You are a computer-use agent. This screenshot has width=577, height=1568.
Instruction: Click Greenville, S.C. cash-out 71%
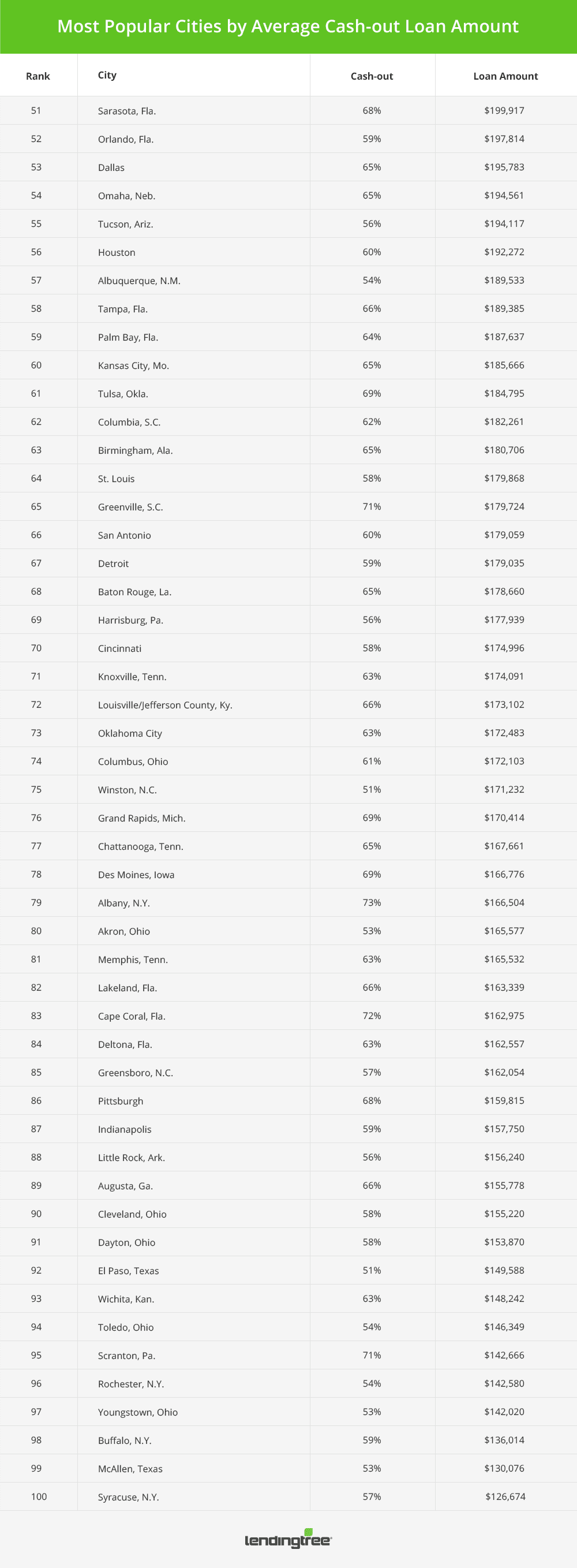[372, 506]
